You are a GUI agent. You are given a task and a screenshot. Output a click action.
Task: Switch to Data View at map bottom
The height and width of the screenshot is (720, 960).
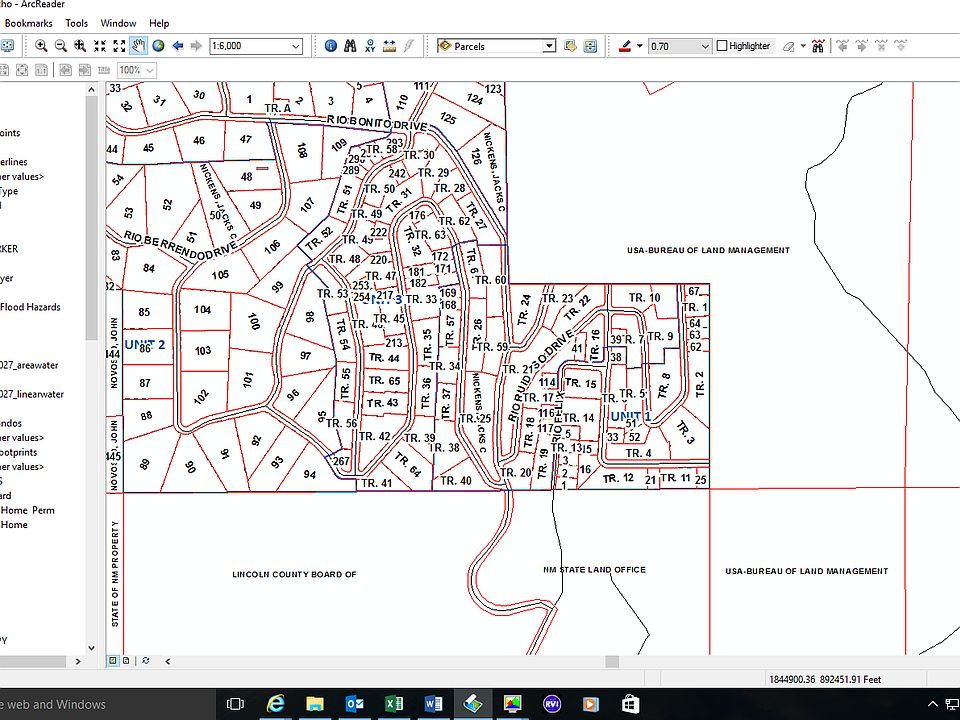(x=113, y=660)
